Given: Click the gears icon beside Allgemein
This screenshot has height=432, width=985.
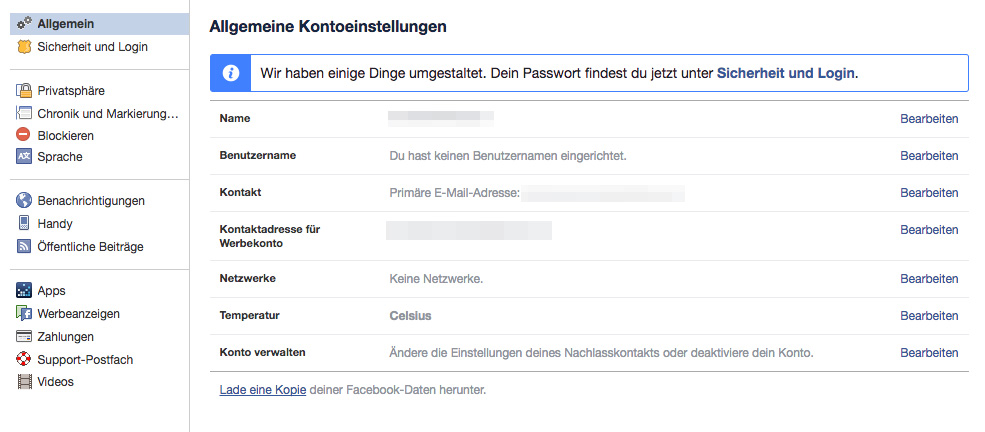Looking at the screenshot, I should tap(25, 24).
